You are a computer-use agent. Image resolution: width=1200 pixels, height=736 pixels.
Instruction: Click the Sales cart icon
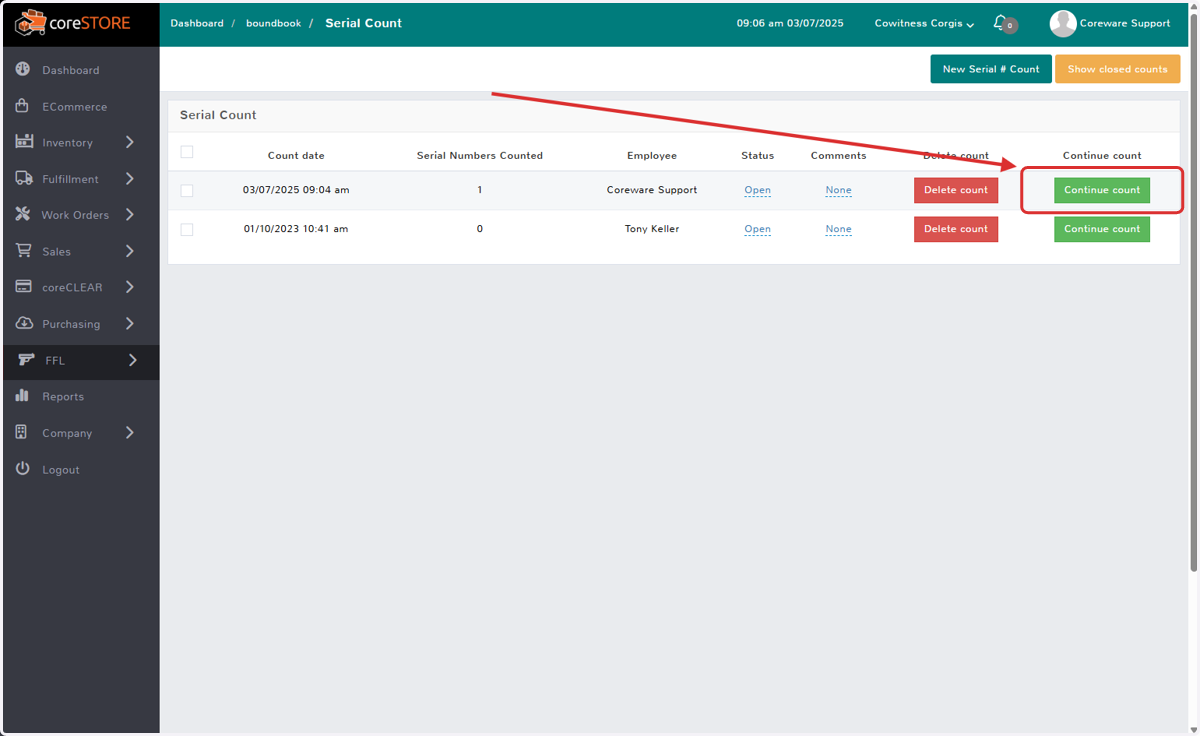click(23, 251)
